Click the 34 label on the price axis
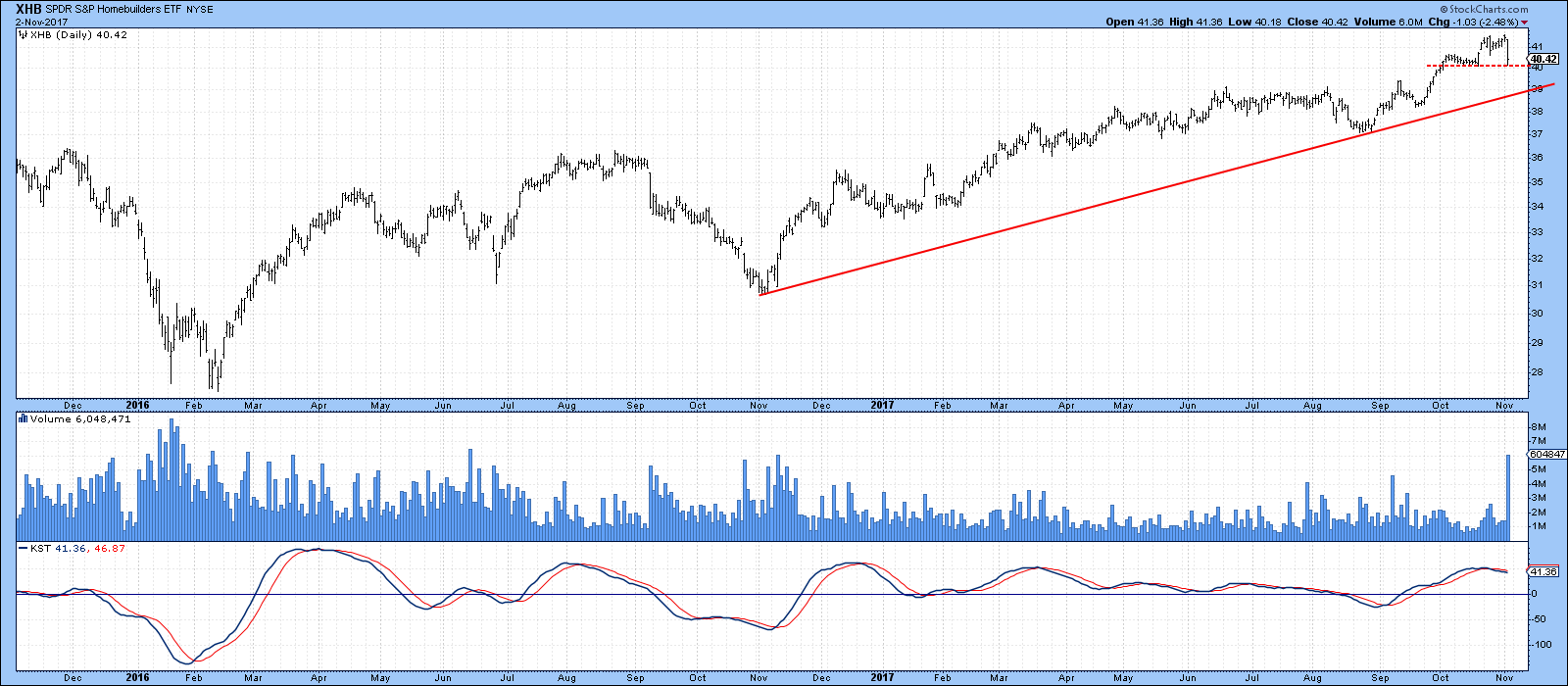The width and height of the screenshot is (1568, 686). tap(1537, 207)
